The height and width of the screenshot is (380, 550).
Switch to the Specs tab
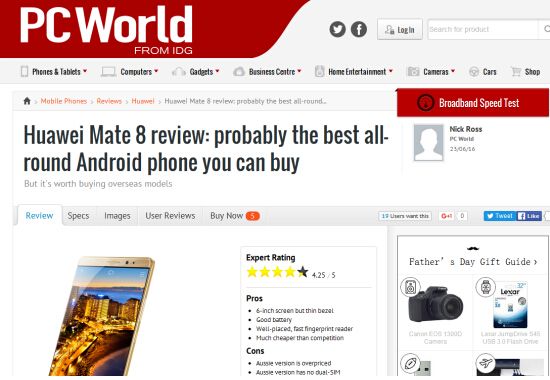[78, 216]
